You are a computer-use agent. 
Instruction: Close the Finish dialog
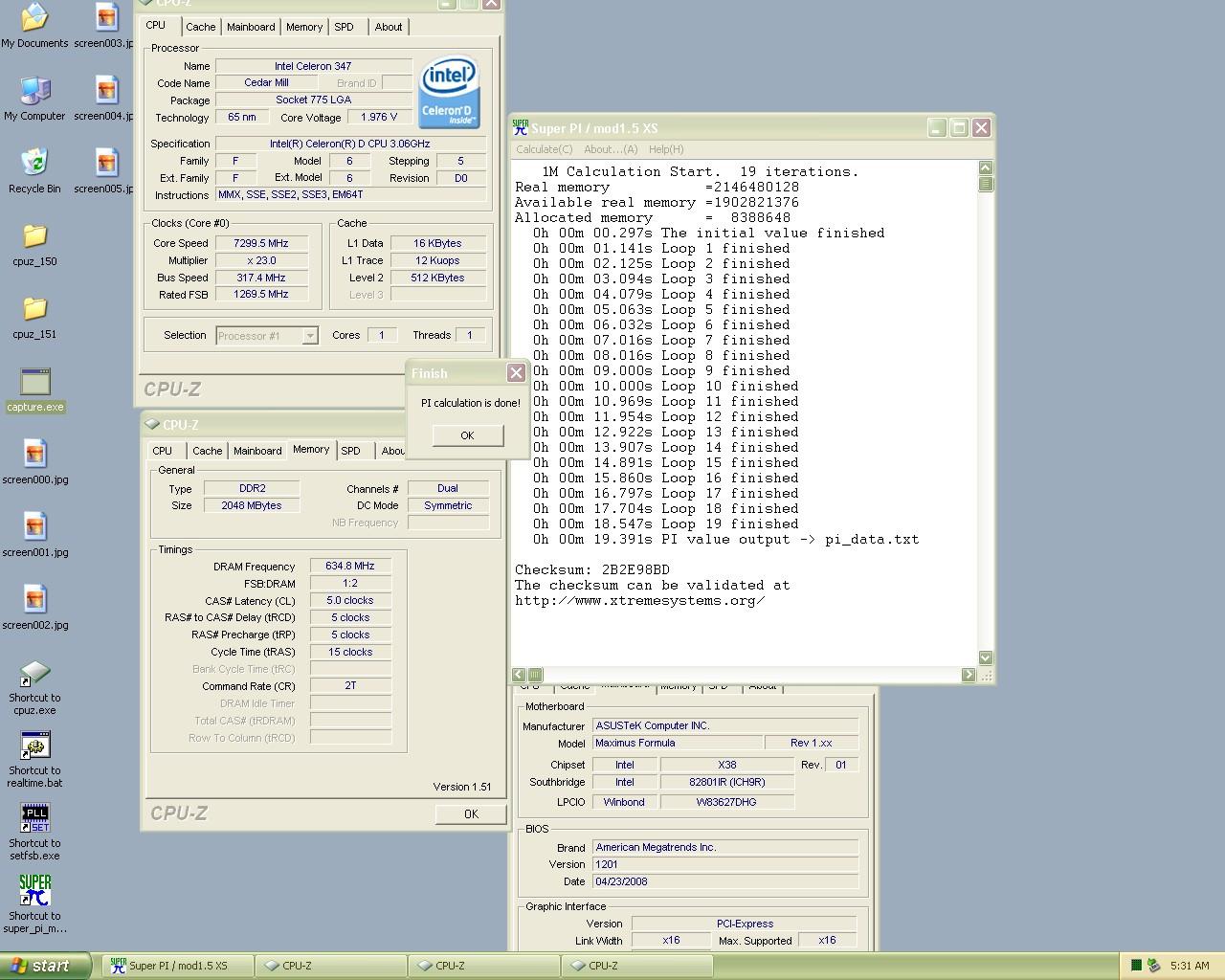[516, 373]
